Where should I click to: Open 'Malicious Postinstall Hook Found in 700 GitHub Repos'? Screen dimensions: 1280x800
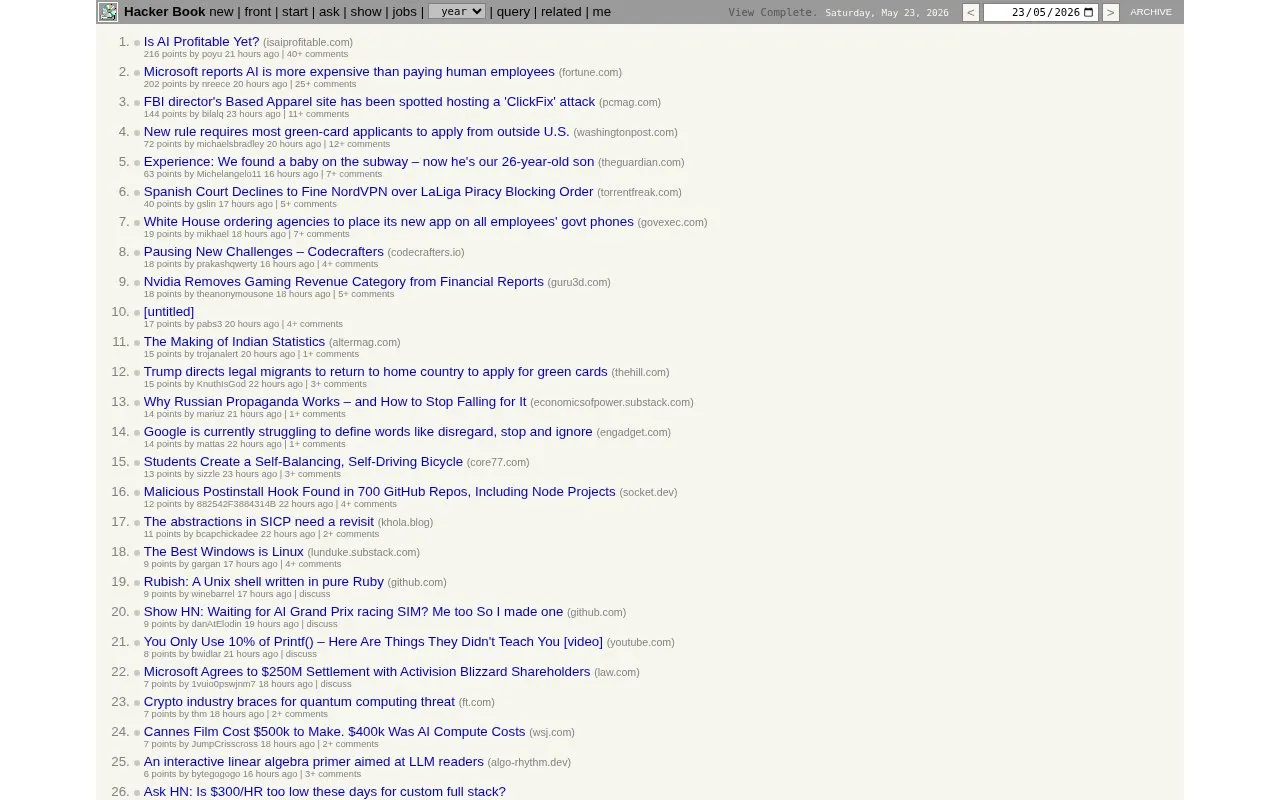point(380,492)
